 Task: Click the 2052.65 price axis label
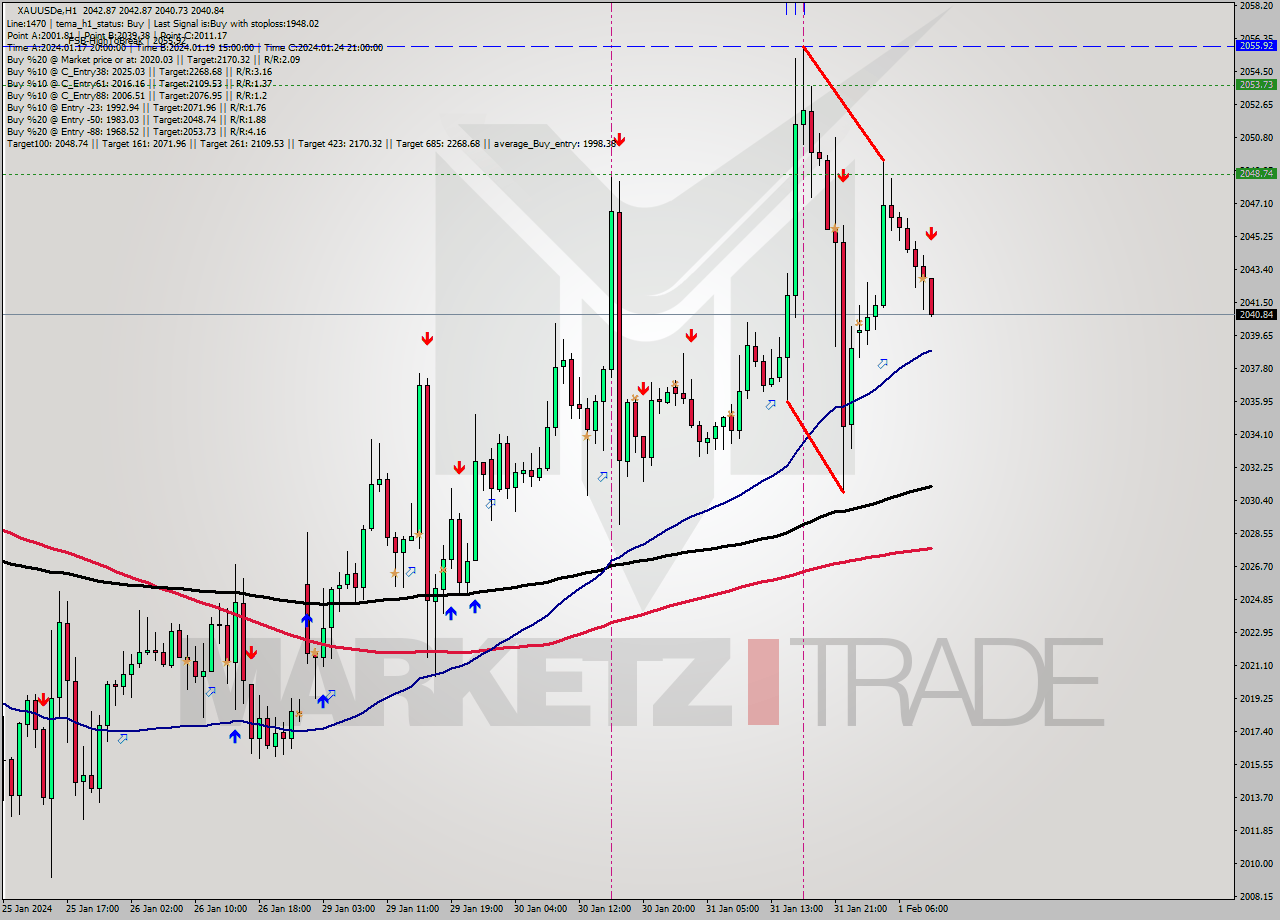tap(1256, 104)
